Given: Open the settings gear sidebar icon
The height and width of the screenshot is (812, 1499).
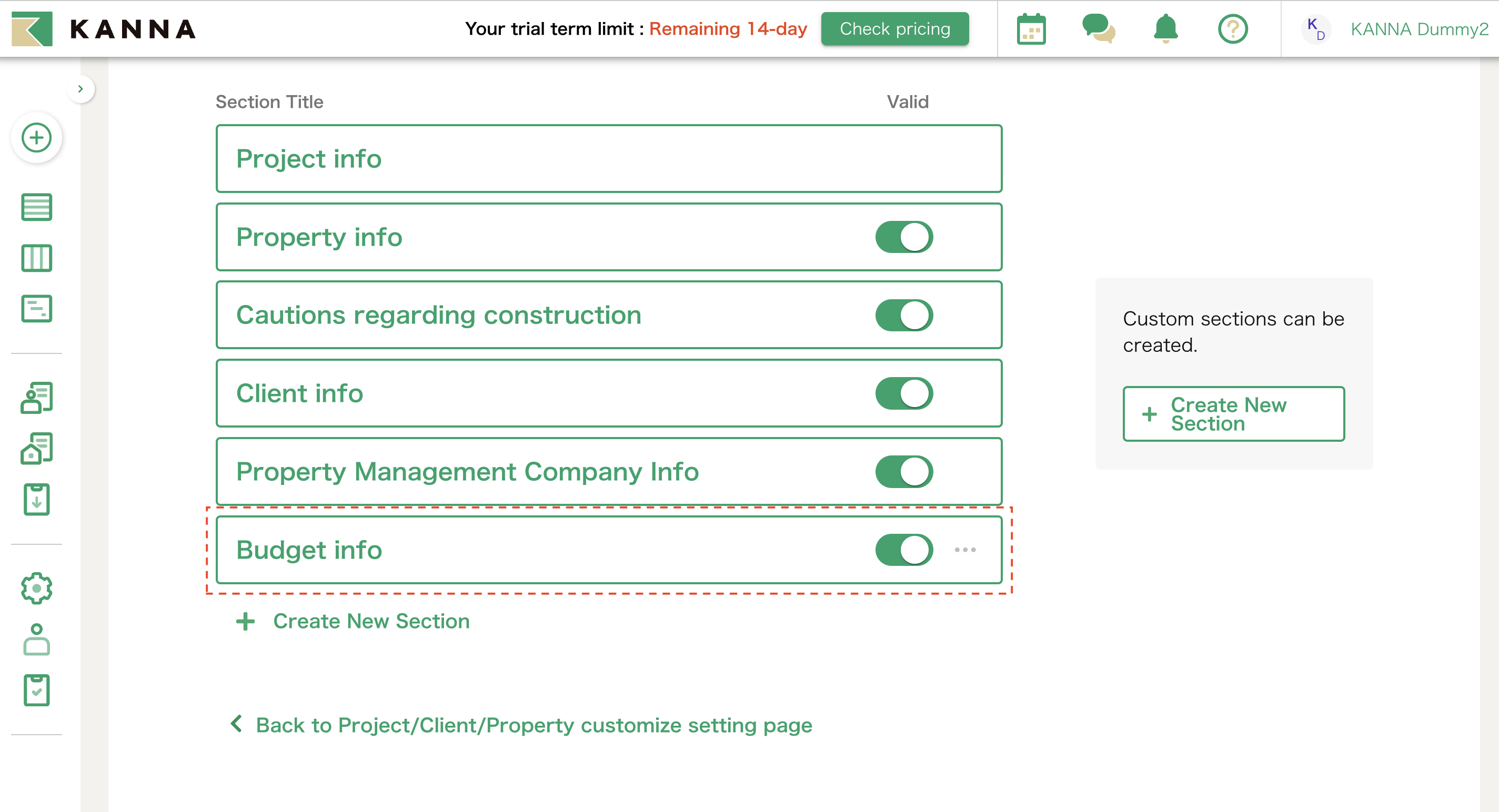Looking at the screenshot, I should tap(37, 588).
